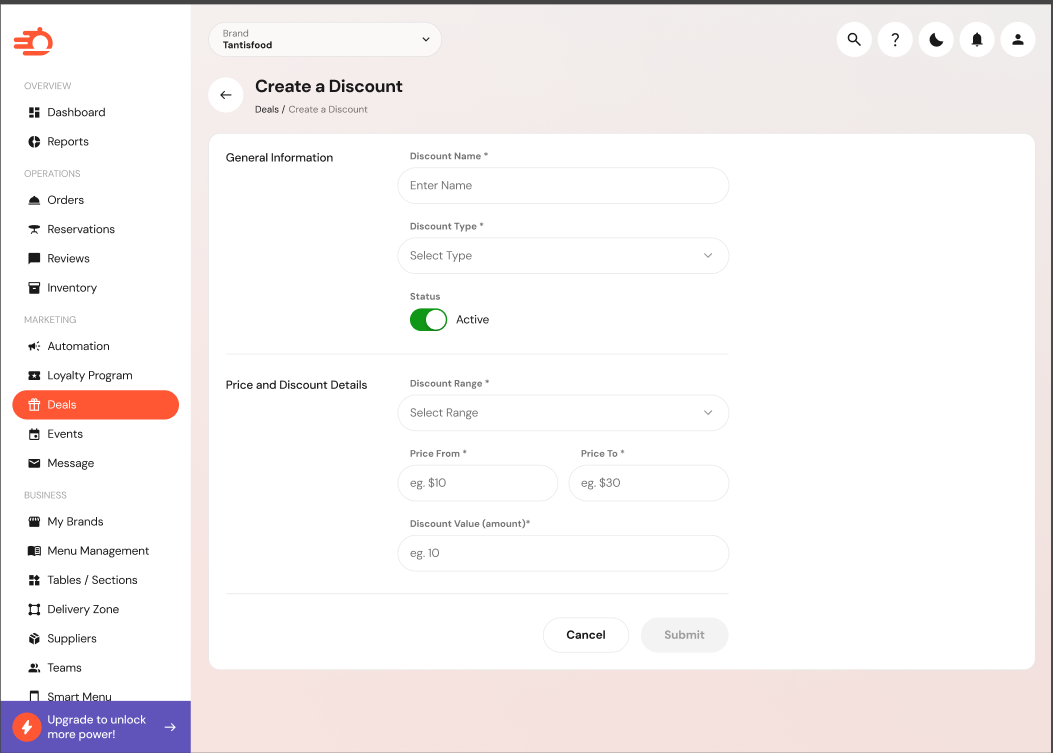
Task: Click the upgrade banner arrow
Action: pos(171,727)
